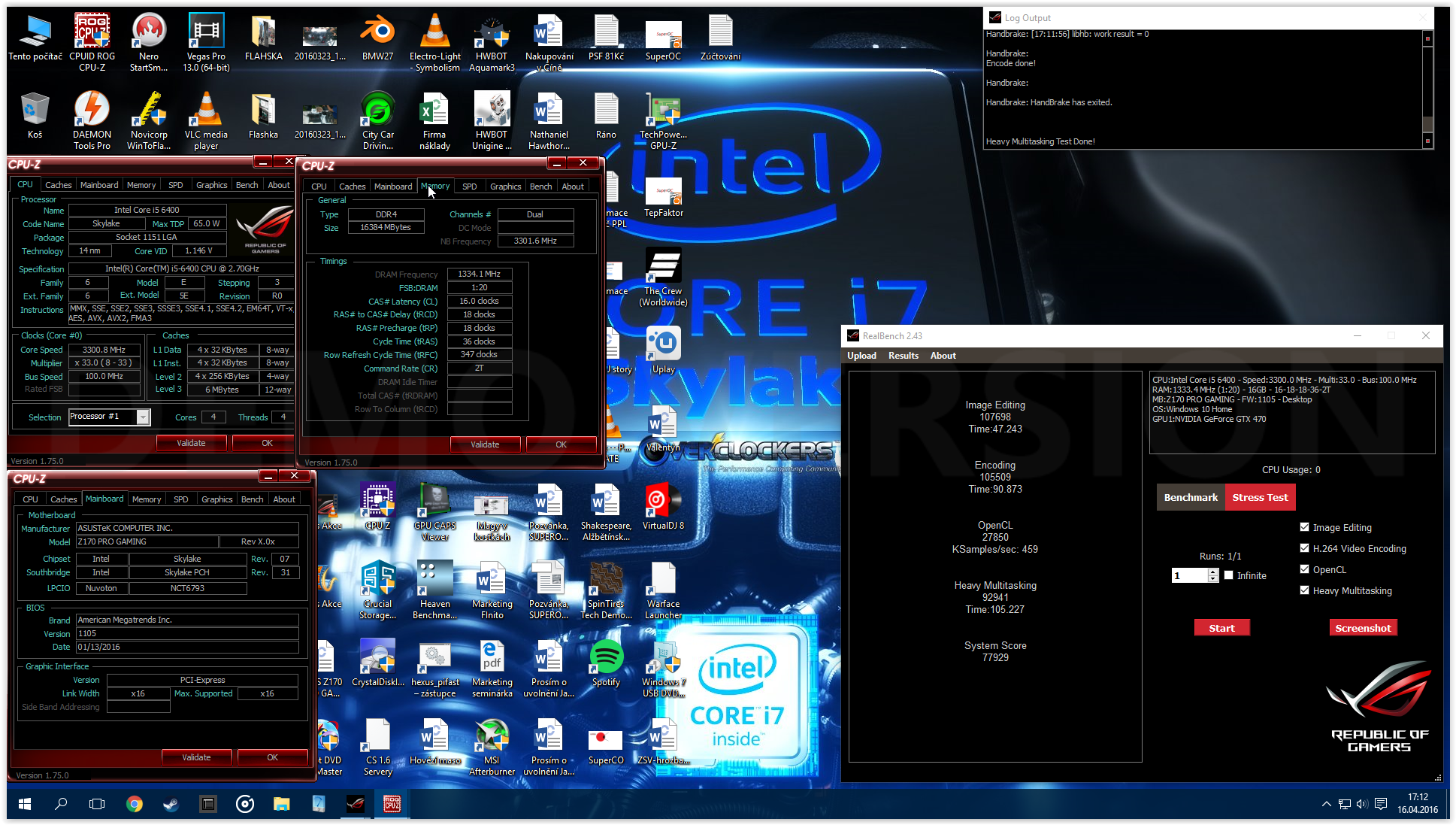Viewport: 1456px width, 825px height.
Task: Open the Koš recycle bin icon
Action: coord(35,116)
